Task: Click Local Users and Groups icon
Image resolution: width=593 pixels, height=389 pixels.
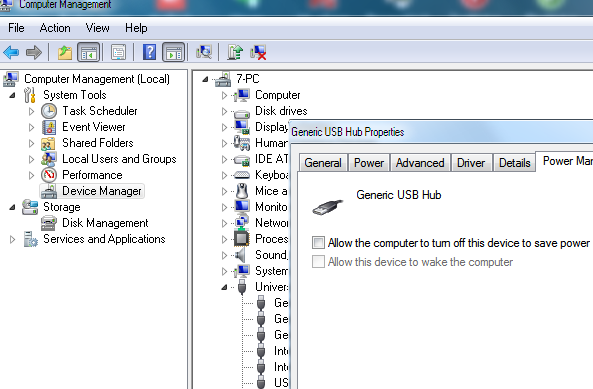Action: [49, 159]
